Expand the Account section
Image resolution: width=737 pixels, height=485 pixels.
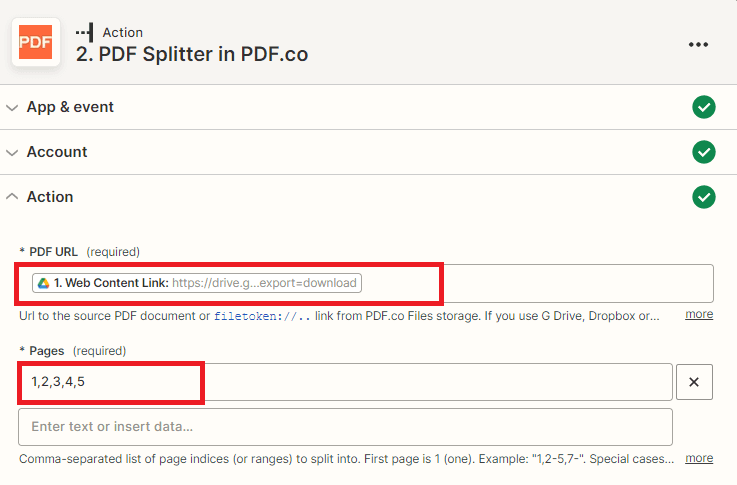pos(12,153)
